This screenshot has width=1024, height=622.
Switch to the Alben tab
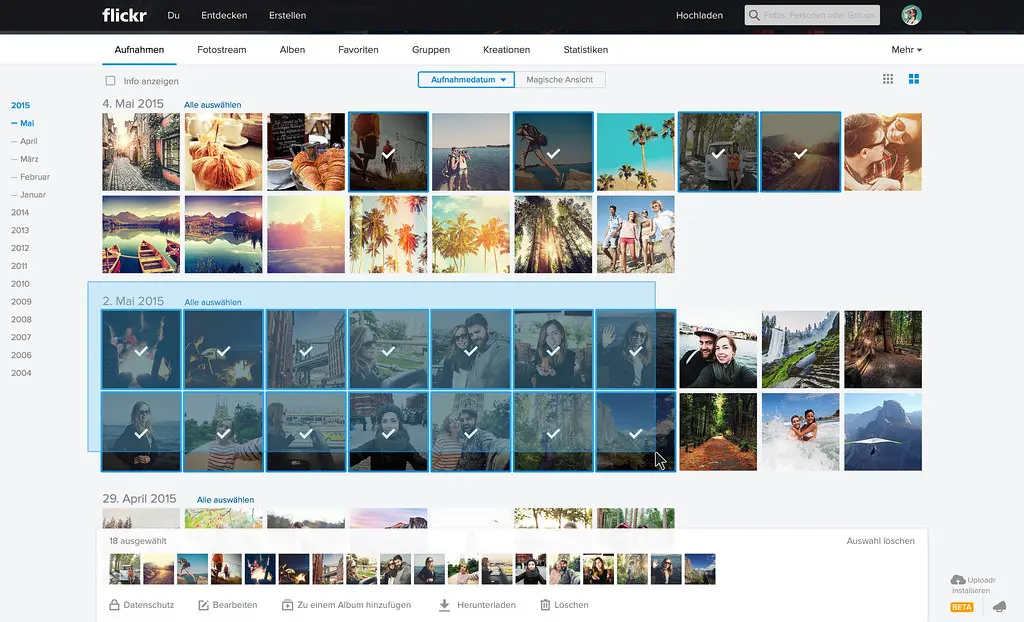pos(292,49)
